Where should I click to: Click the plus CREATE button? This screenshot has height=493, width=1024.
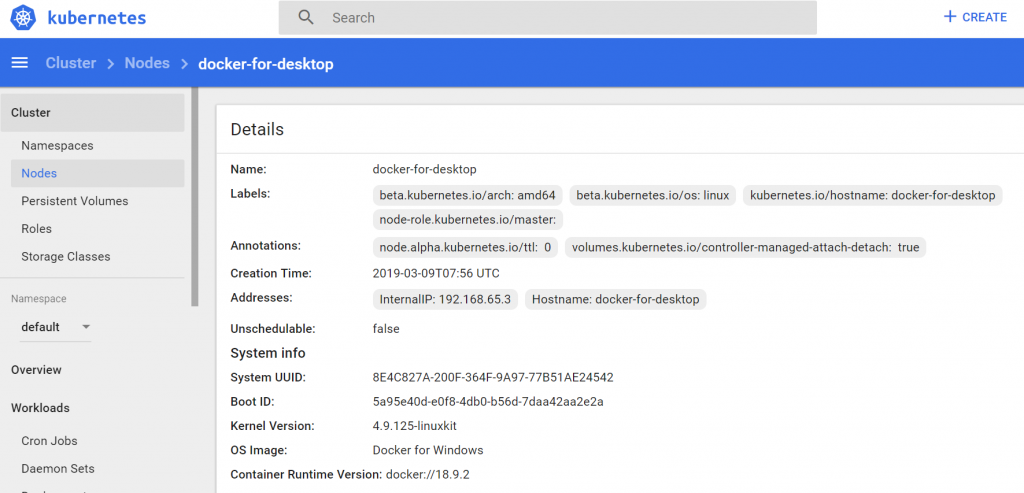974,17
